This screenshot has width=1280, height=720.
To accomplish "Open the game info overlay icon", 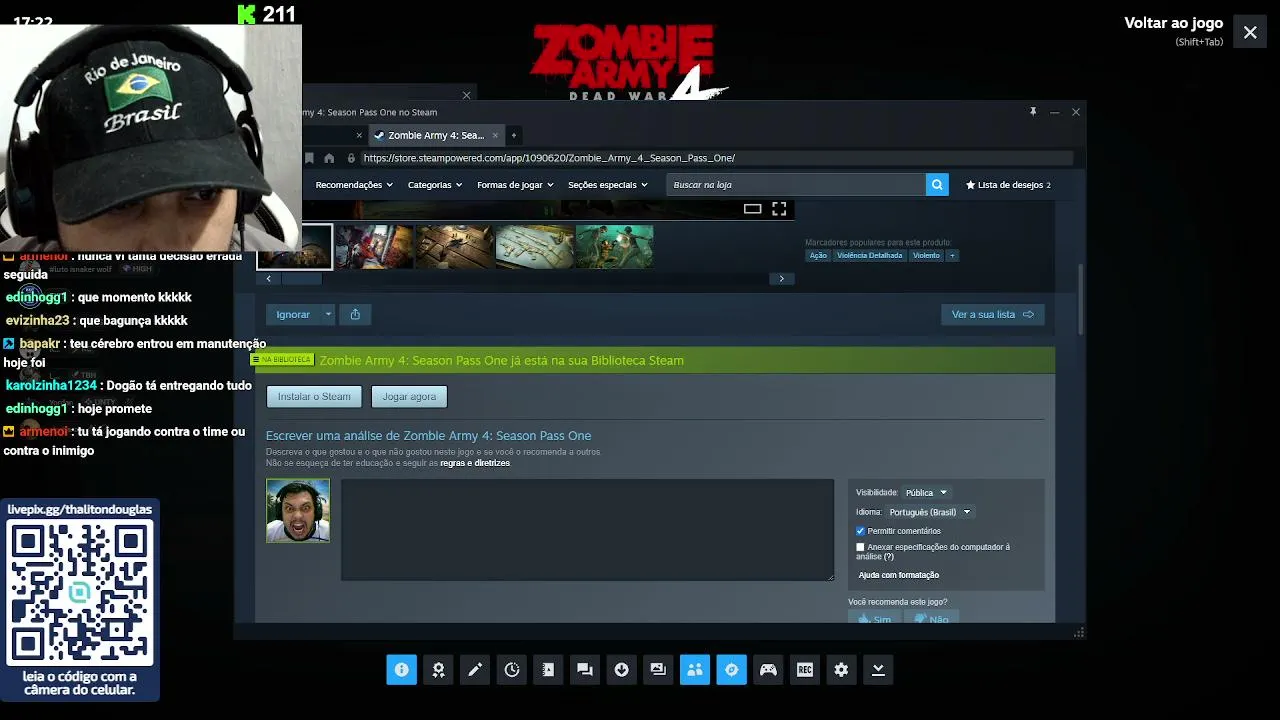I will click(401, 670).
